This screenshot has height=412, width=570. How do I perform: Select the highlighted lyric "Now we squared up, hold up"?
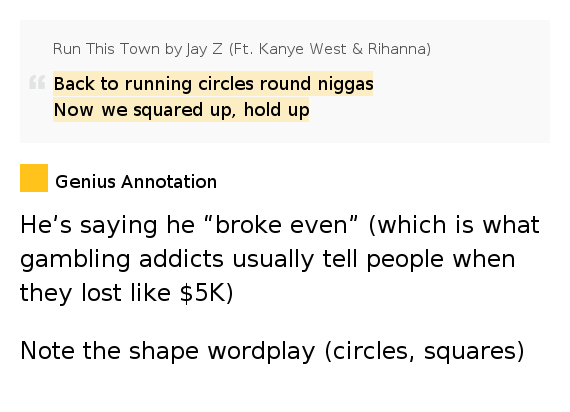(x=181, y=110)
